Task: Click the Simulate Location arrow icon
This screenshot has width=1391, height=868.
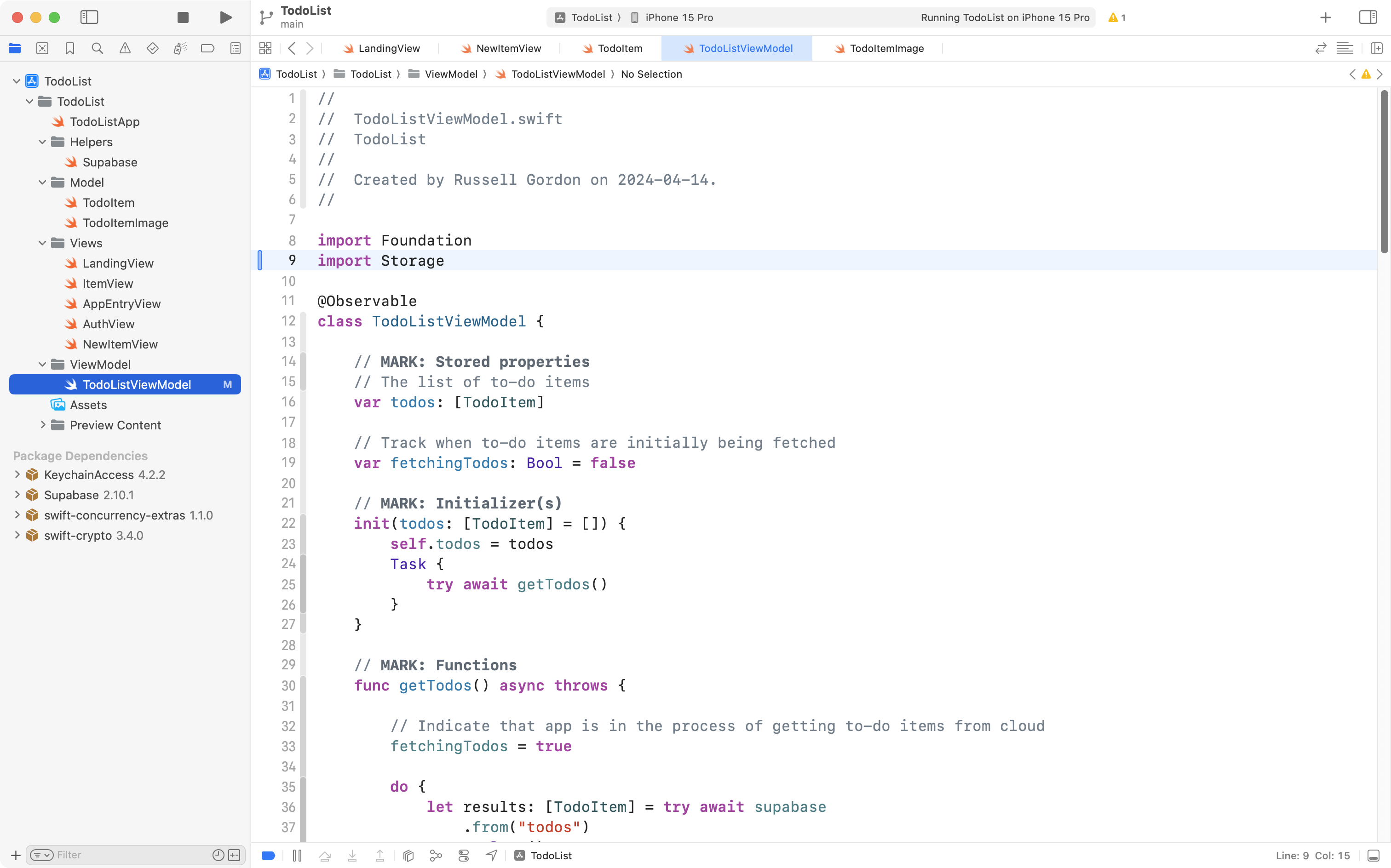Action: click(492, 856)
